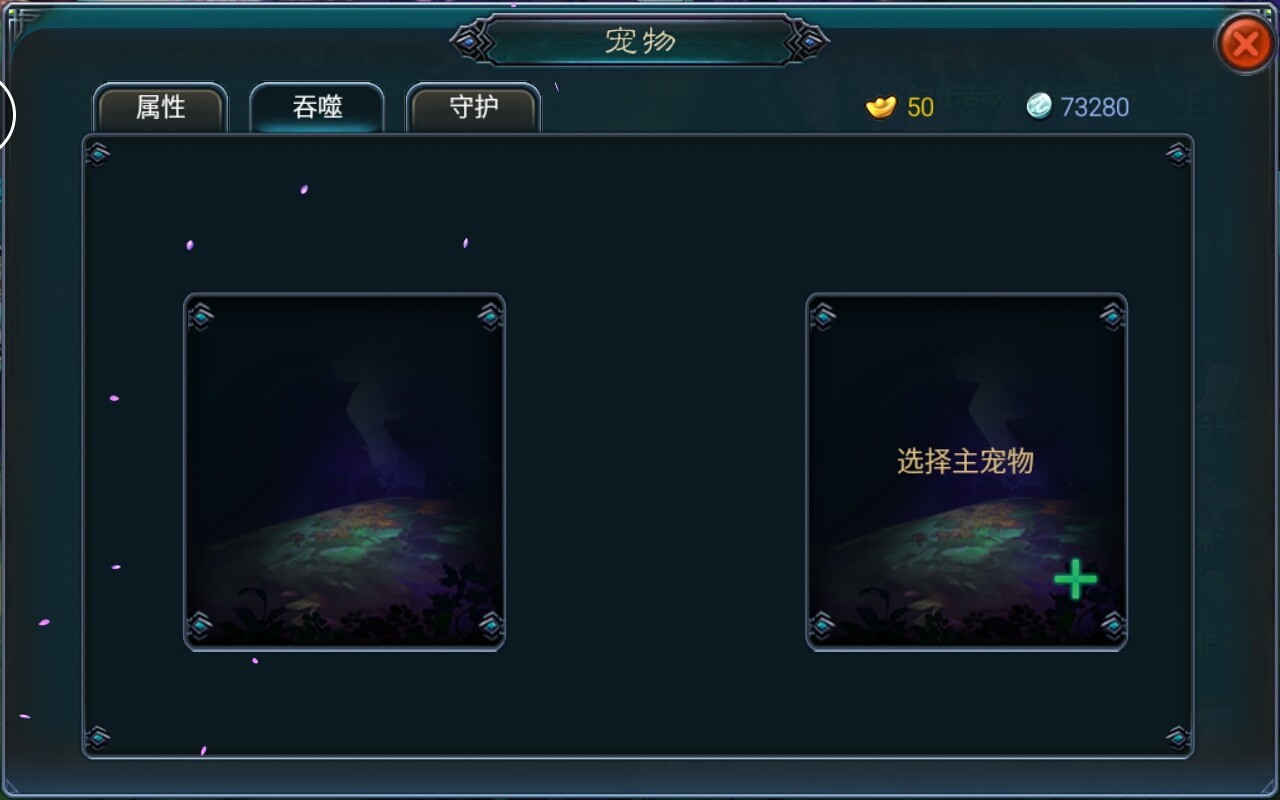Click the left diamond ornament of title
Image resolution: width=1280 pixels, height=800 pixels.
click(x=468, y=42)
